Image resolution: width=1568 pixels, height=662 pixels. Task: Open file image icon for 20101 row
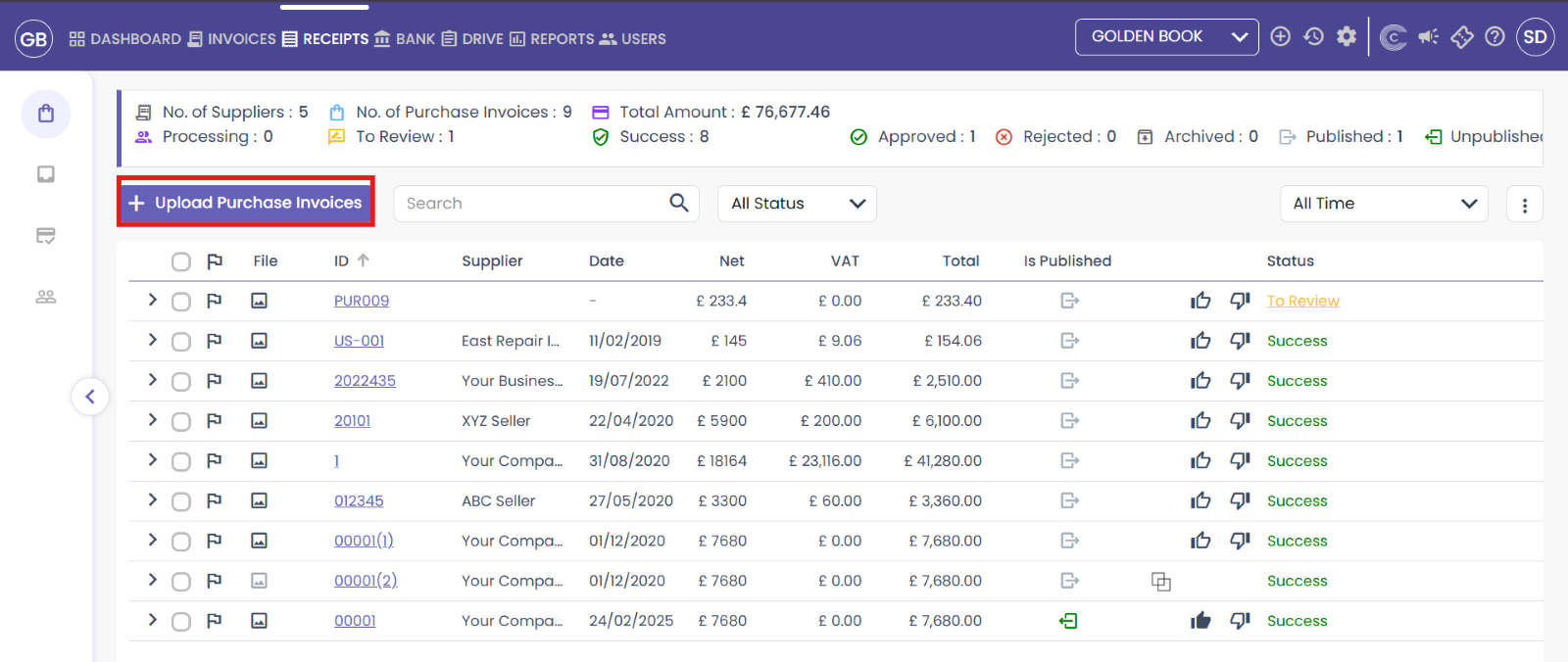pos(259,421)
